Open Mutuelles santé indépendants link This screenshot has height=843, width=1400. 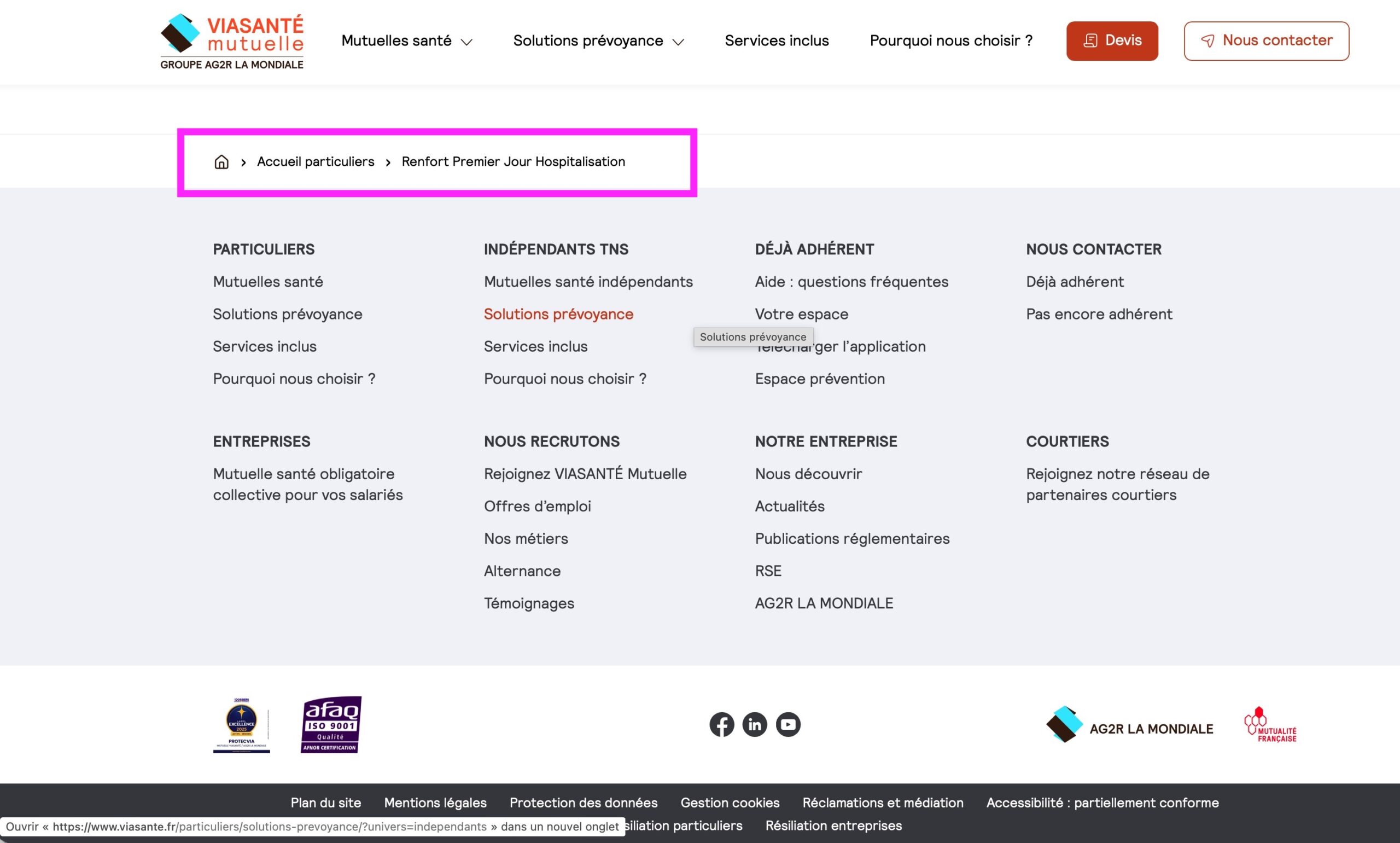pos(588,282)
